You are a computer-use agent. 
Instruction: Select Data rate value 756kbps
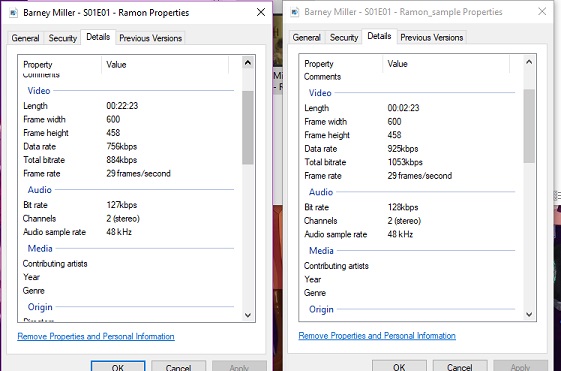coord(122,146)
